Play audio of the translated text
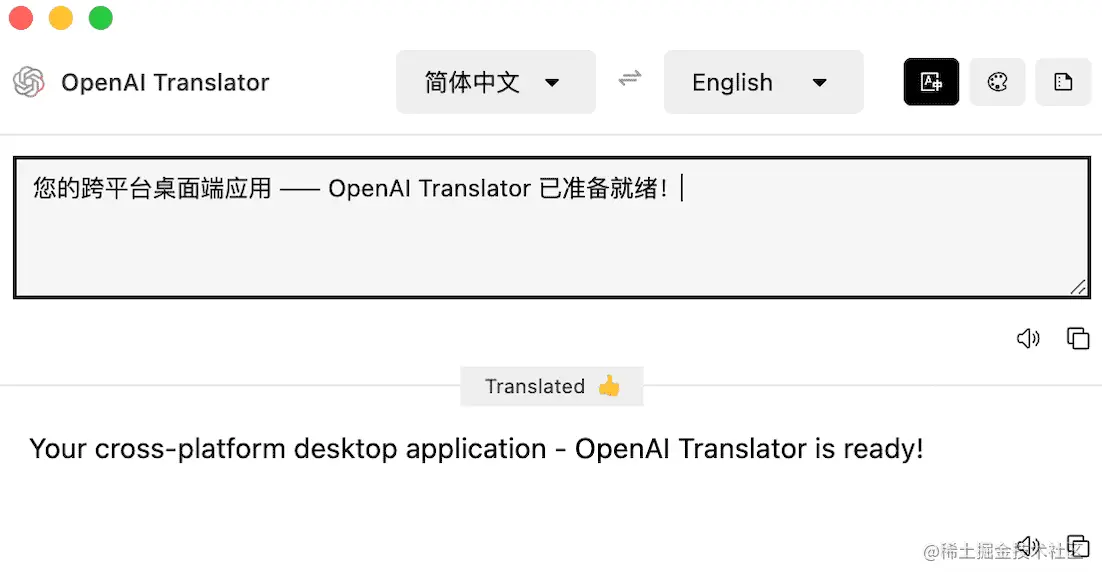The width and height of the screenshot is (1102, 580). [1028, 546]
